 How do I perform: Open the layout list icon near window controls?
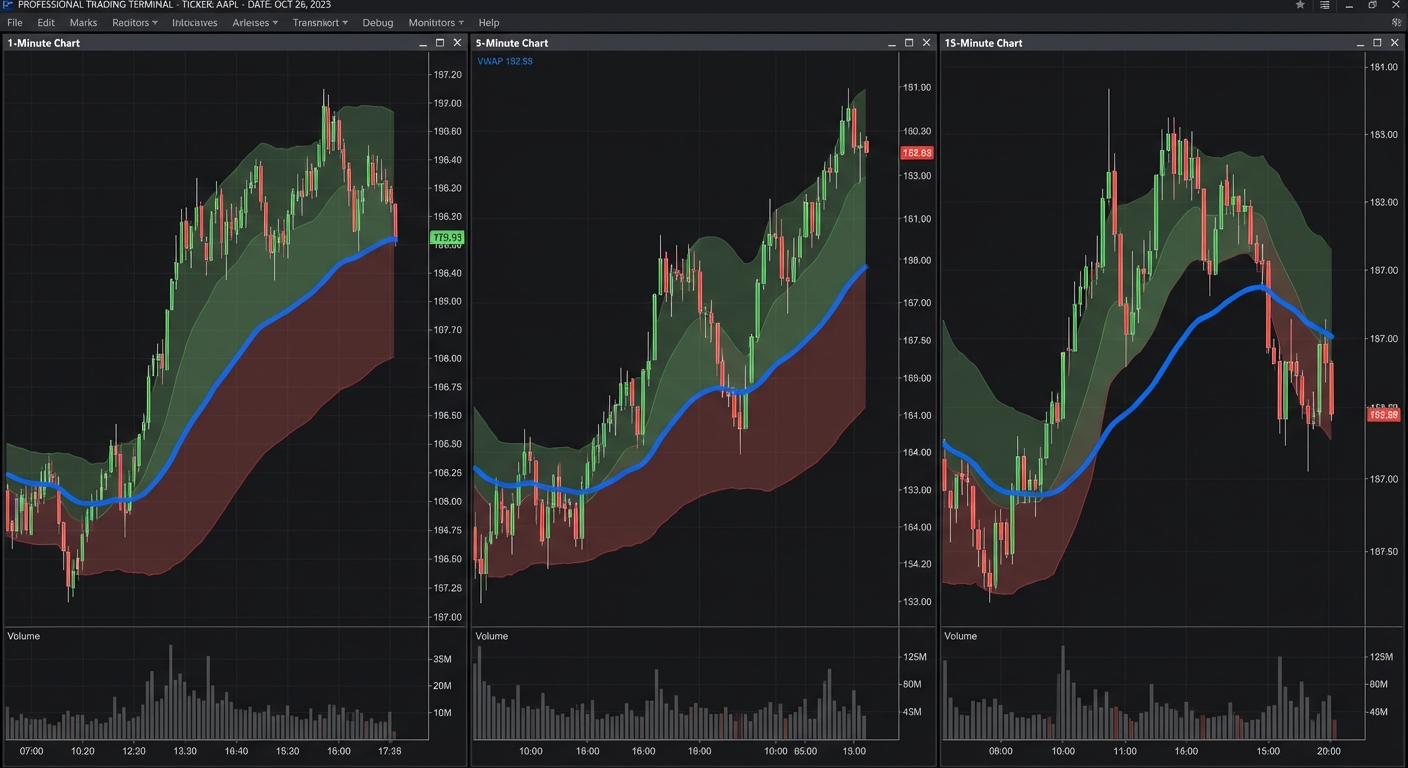click(x=1324, y=5)
